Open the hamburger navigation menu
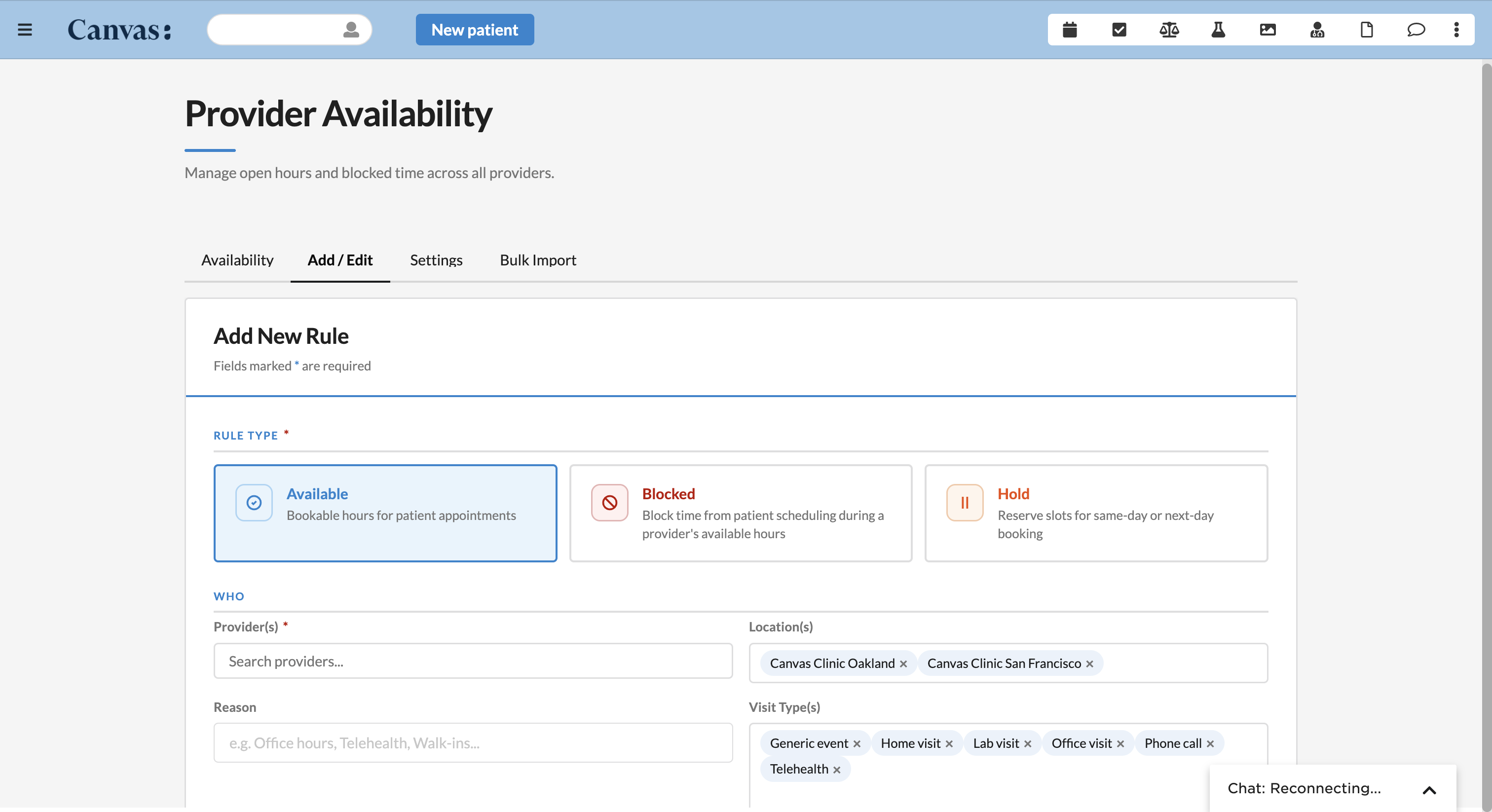 (x=25, y=30)
